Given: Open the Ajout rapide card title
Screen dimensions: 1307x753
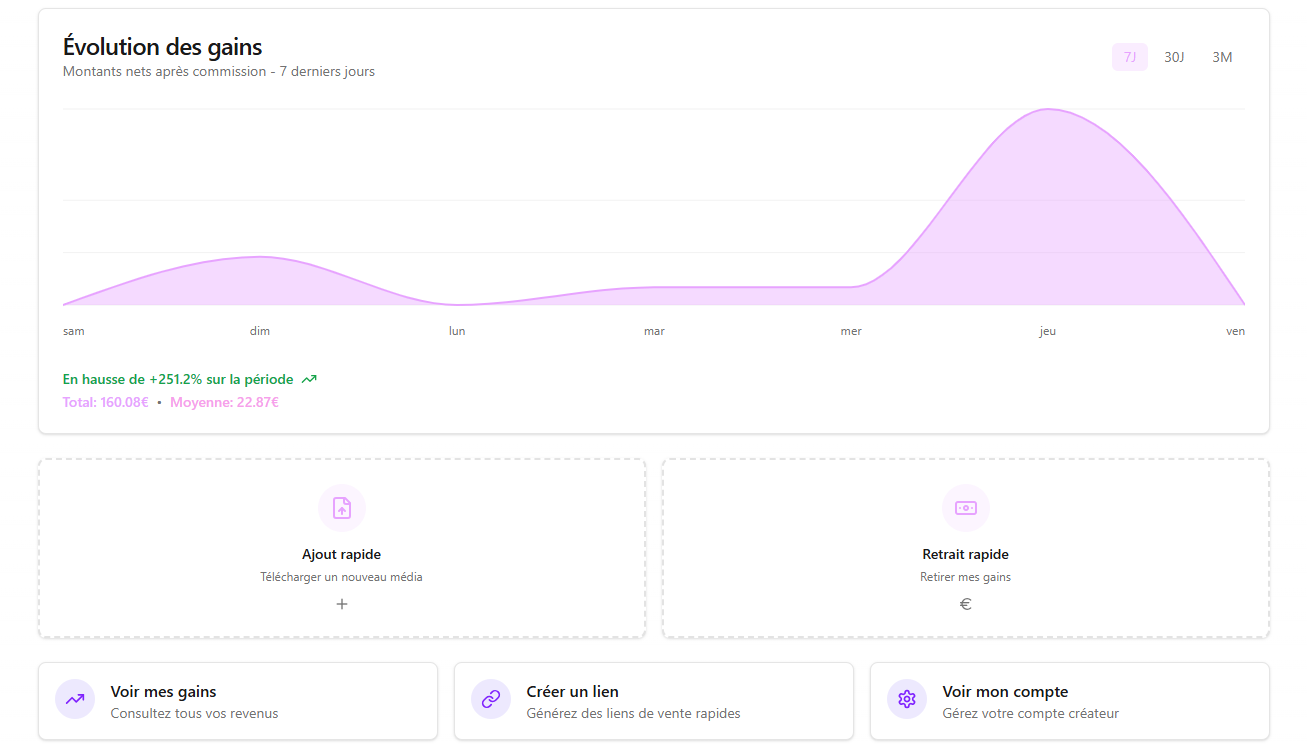Looking at the screenshot, I should pyautogui.click(x=341, y=554).
